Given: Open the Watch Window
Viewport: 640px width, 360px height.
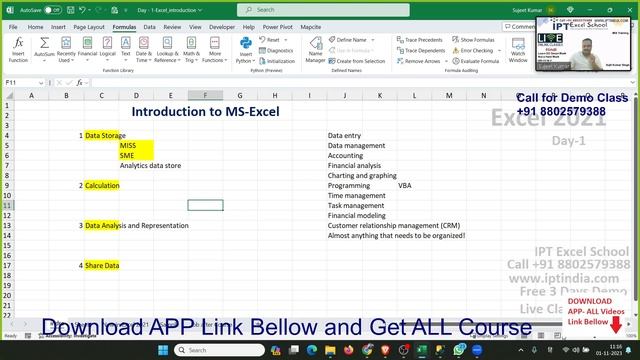Looking at the screenshot, I should click(x=518, y=49).
